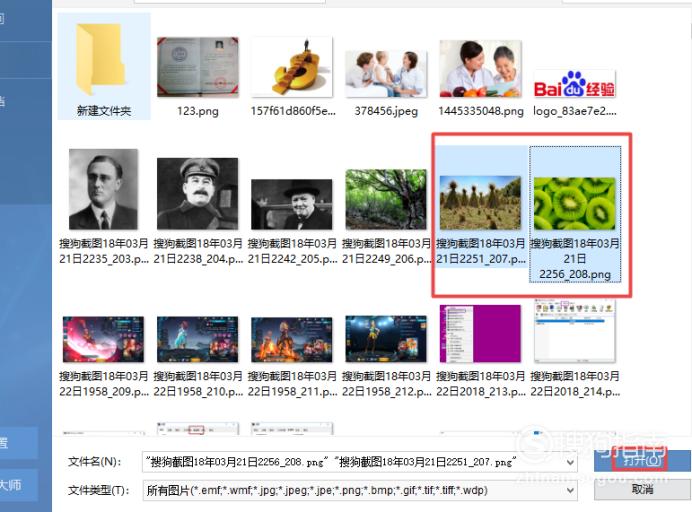
Task: Click the 1445335048.png file name label
Action: click(x=481, y=111)
